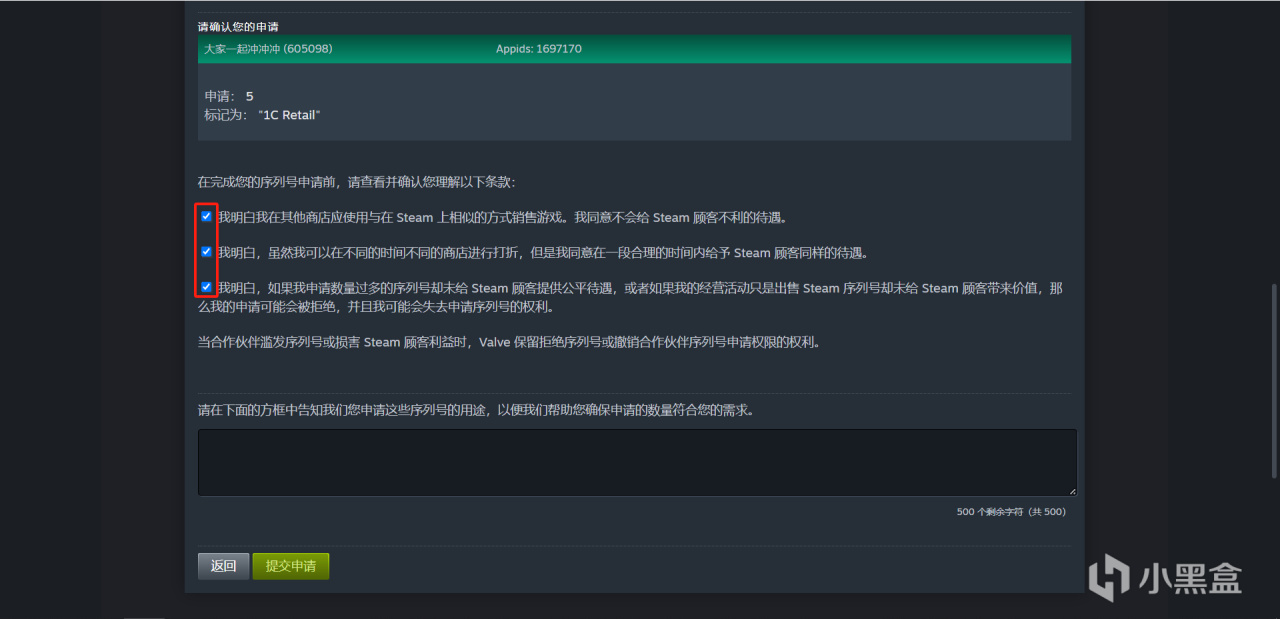This screenshot has width=1280, height=619.
Task: Click the 申请: 5 quantity text
Action: click(x=229, y=96)
